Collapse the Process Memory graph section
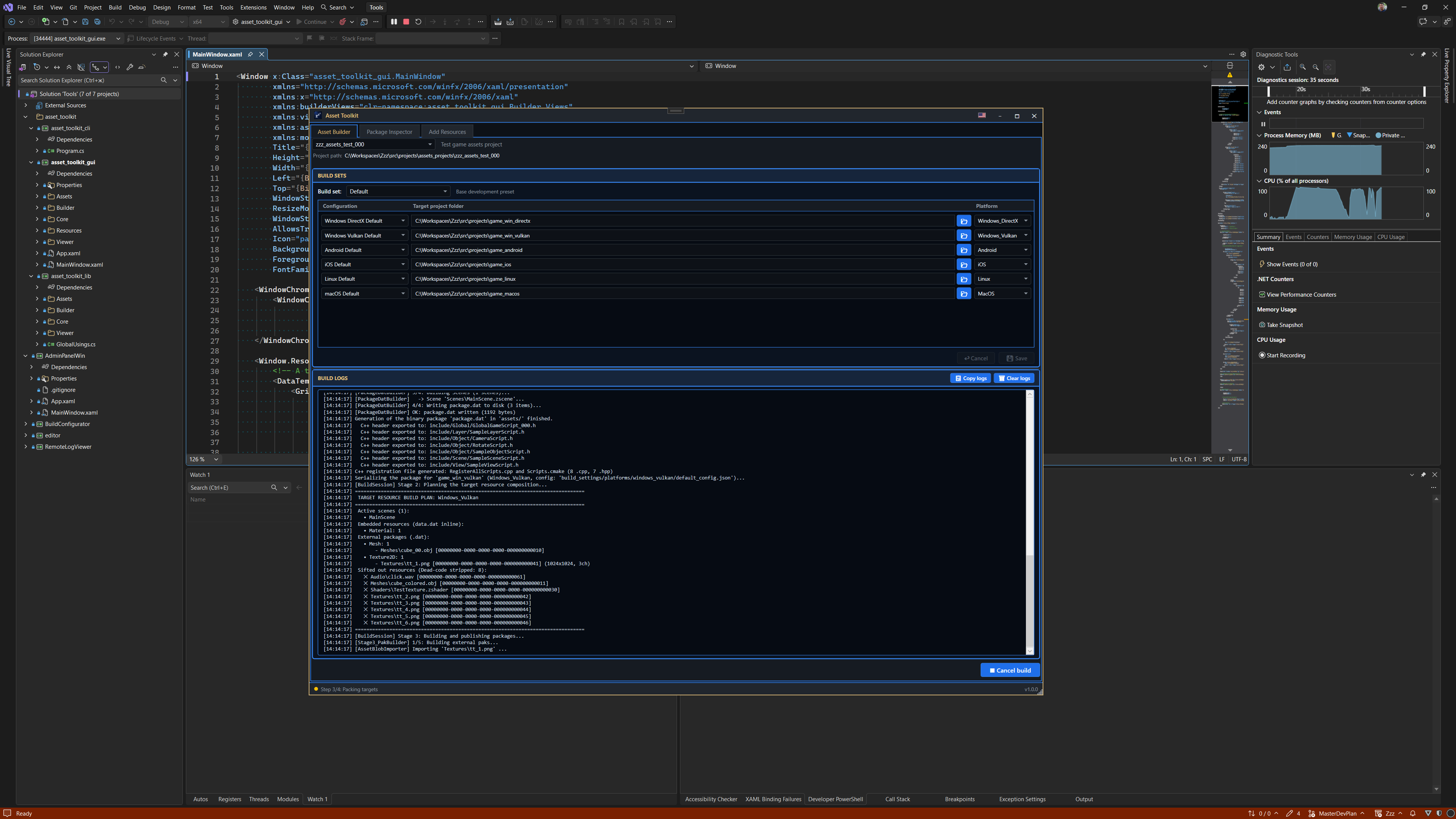This screenshot has height=819, width=1456. point(1259,135)
